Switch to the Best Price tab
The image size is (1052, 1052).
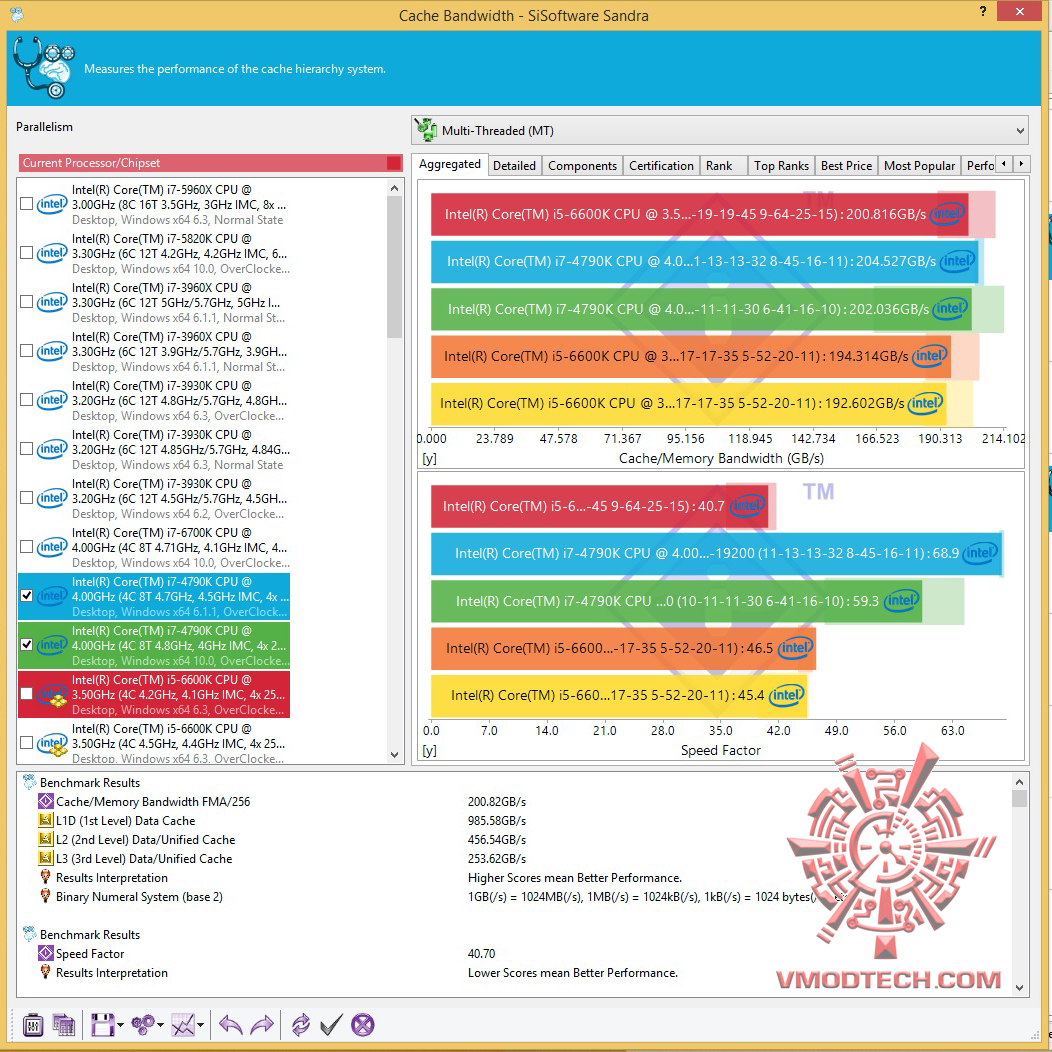tap(846, 166)
